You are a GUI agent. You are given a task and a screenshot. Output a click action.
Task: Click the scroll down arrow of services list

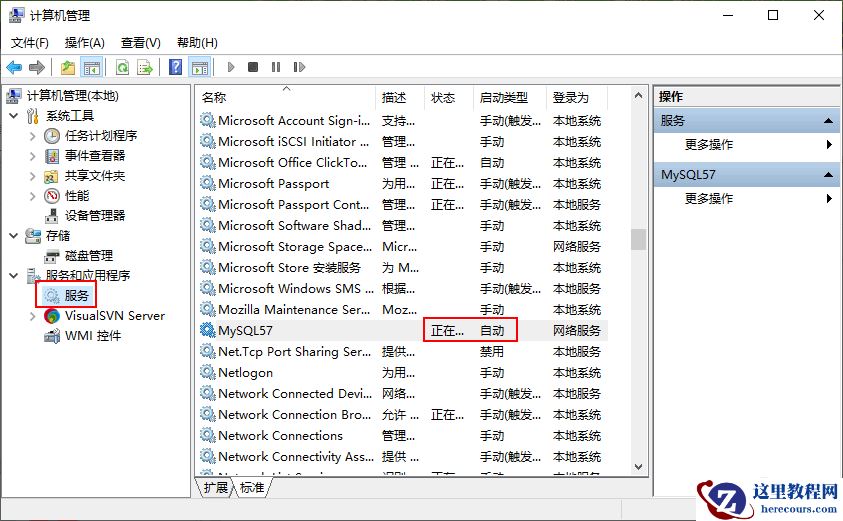tap(638, 467)
